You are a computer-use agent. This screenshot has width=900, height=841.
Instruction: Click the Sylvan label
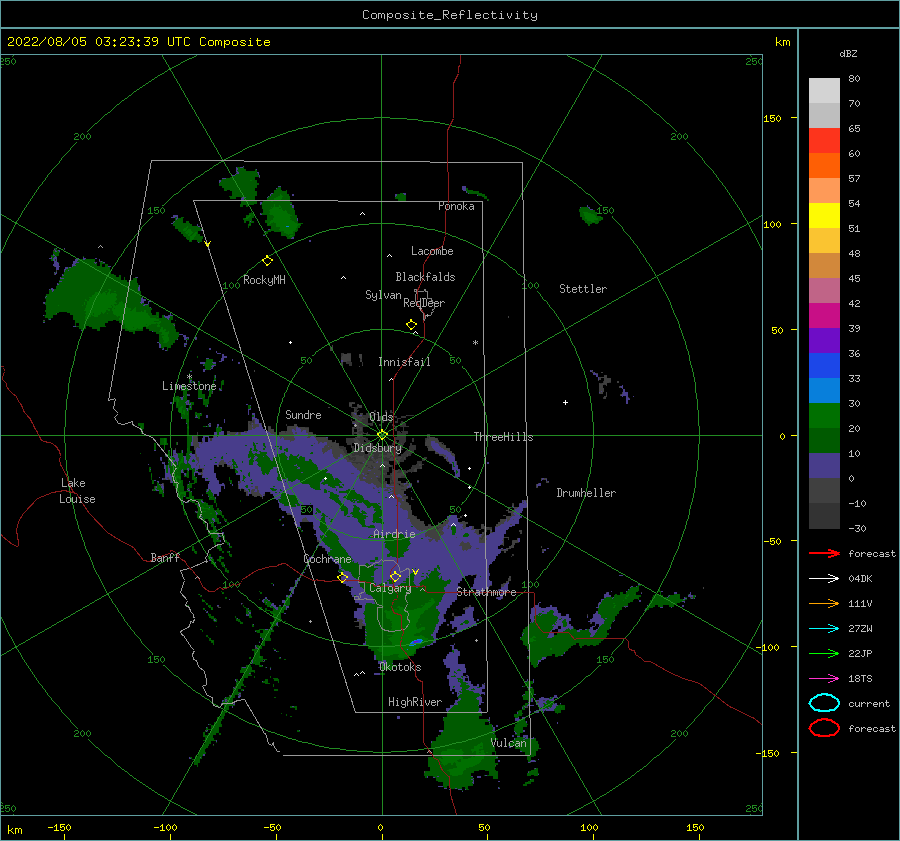[x=383, y=295]
